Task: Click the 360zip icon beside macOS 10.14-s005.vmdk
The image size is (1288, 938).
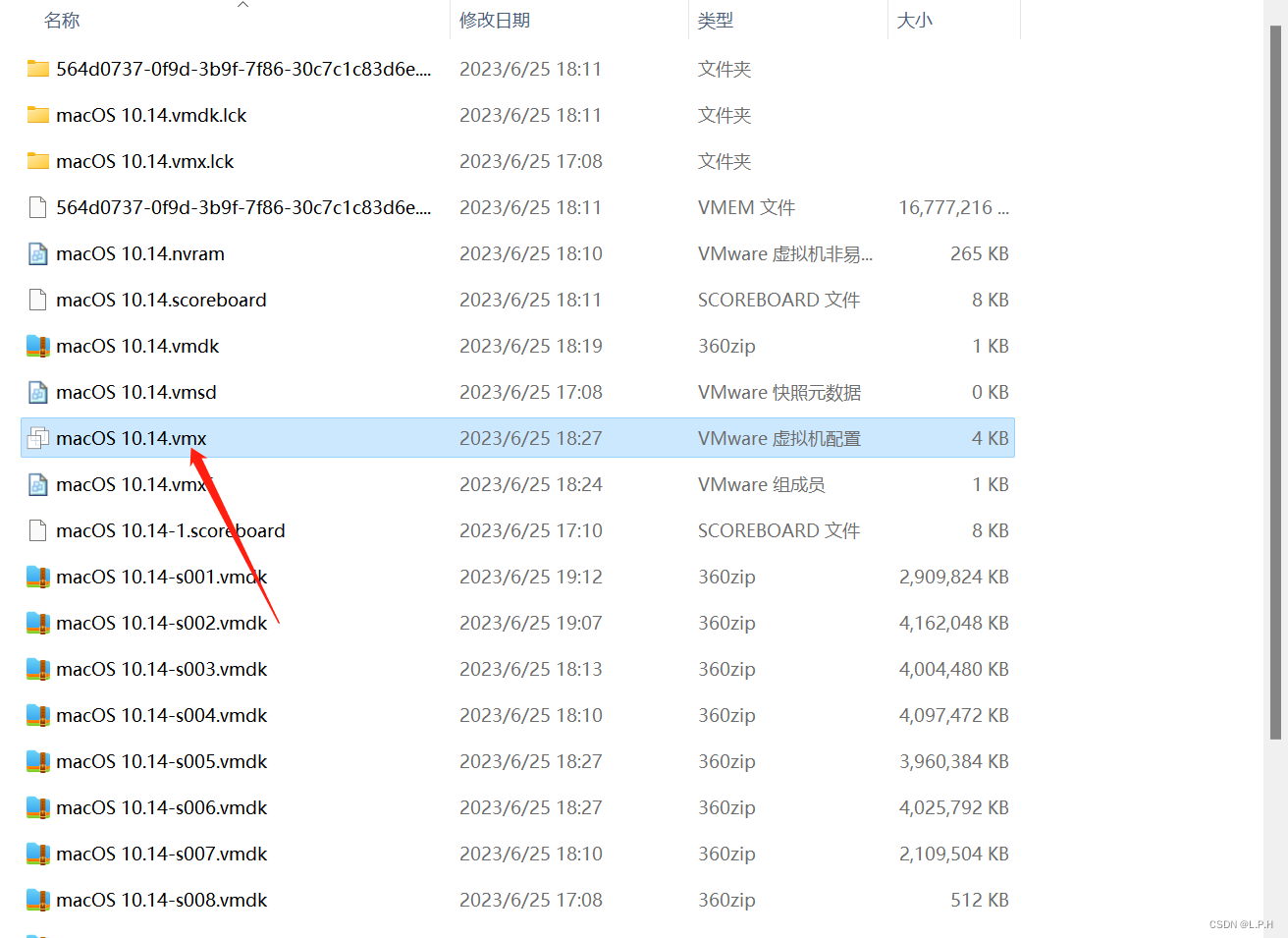Action: click(38, 761)
